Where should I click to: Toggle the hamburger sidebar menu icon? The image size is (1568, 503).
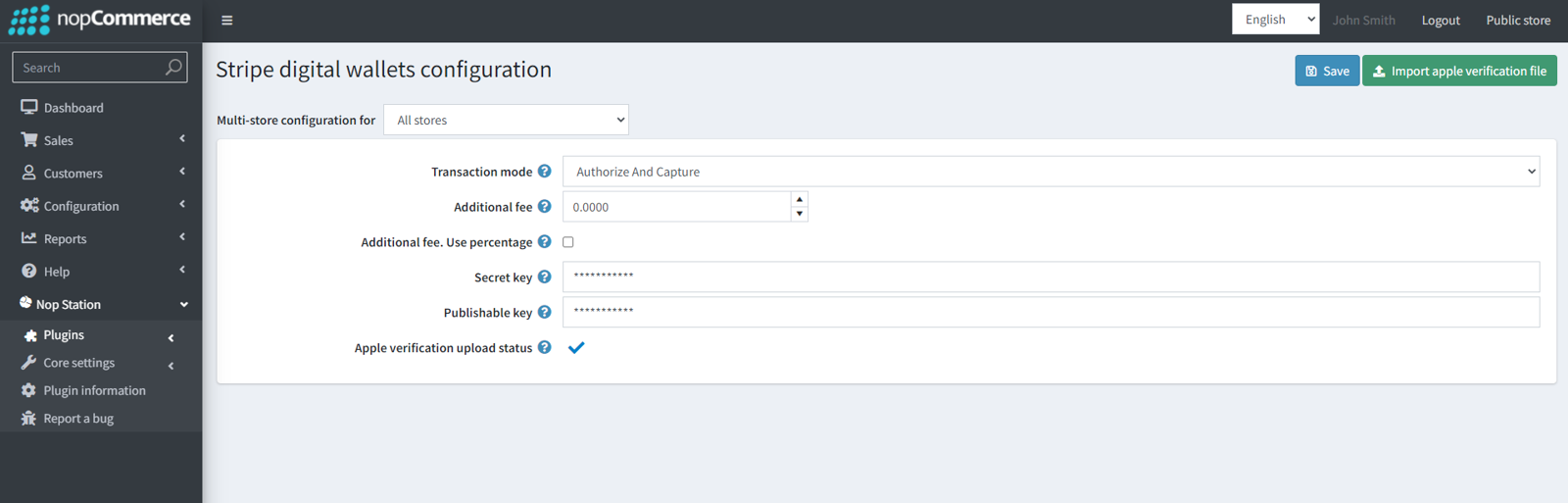[226, 20]
